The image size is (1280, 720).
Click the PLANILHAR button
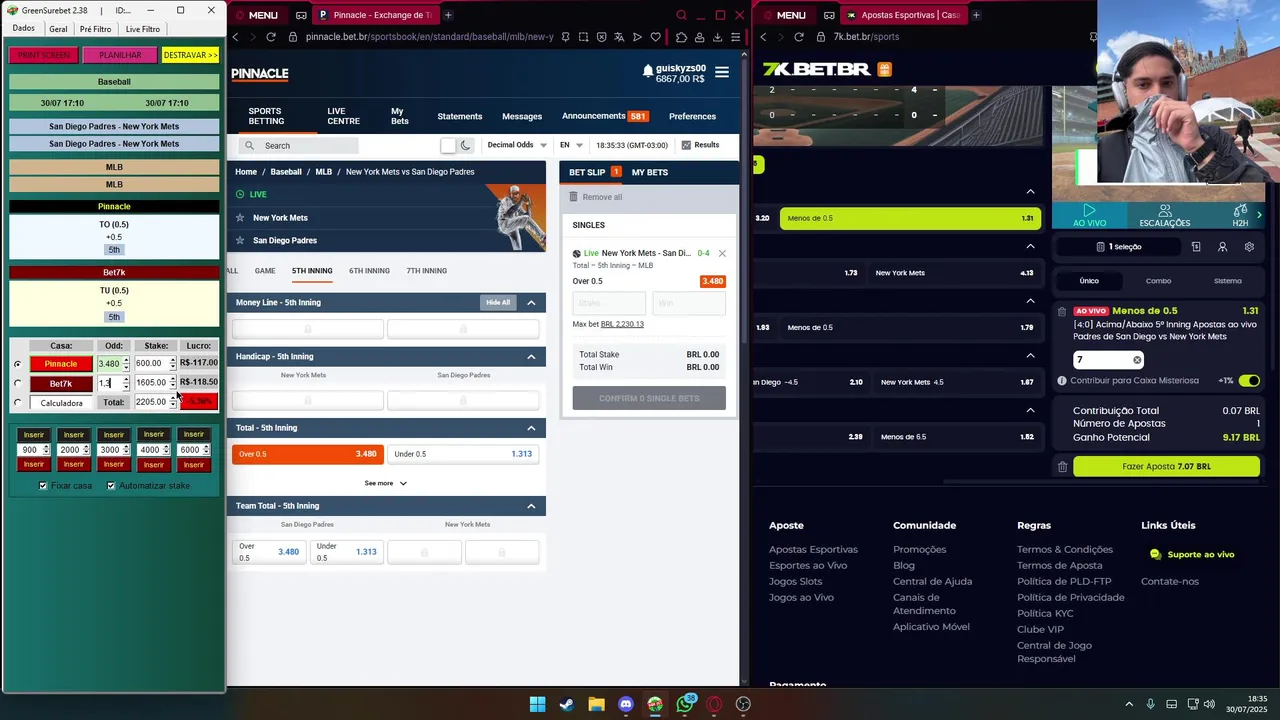coord(120,55)
